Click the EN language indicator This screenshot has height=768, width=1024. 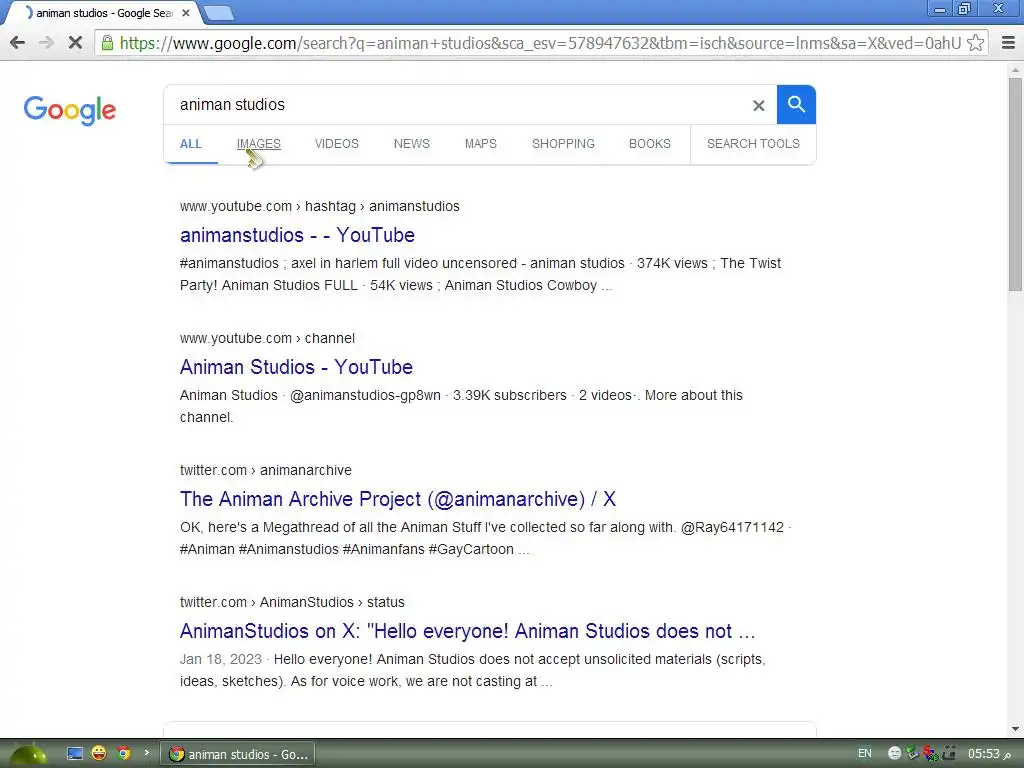point(865,754)
